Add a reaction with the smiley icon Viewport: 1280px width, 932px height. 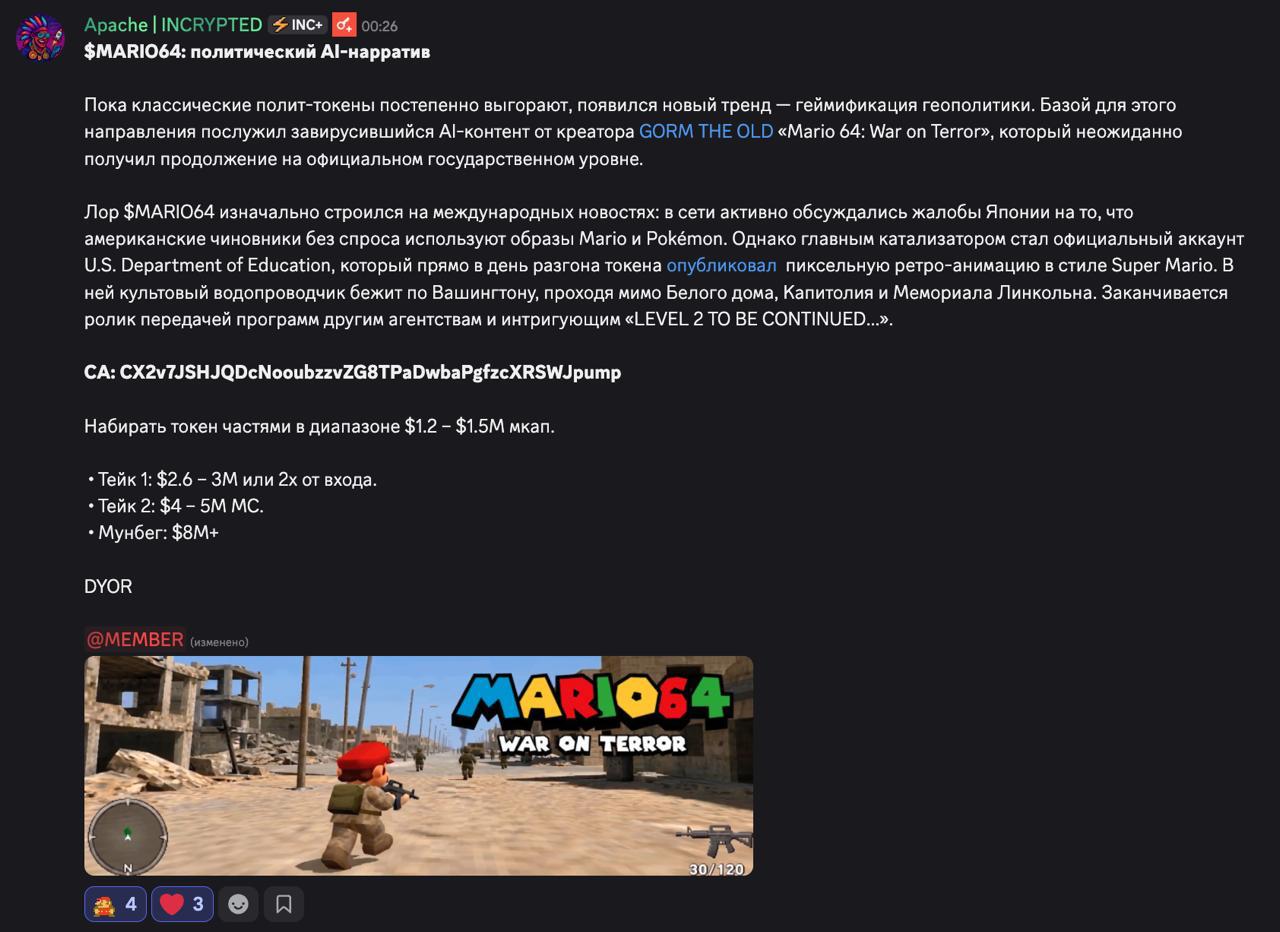coord(238,904)
